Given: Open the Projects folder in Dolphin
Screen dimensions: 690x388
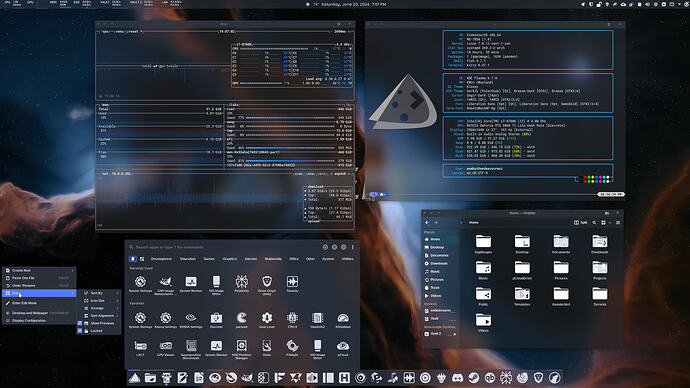Looking at the screenshot, I should click(x=599, y=270).
